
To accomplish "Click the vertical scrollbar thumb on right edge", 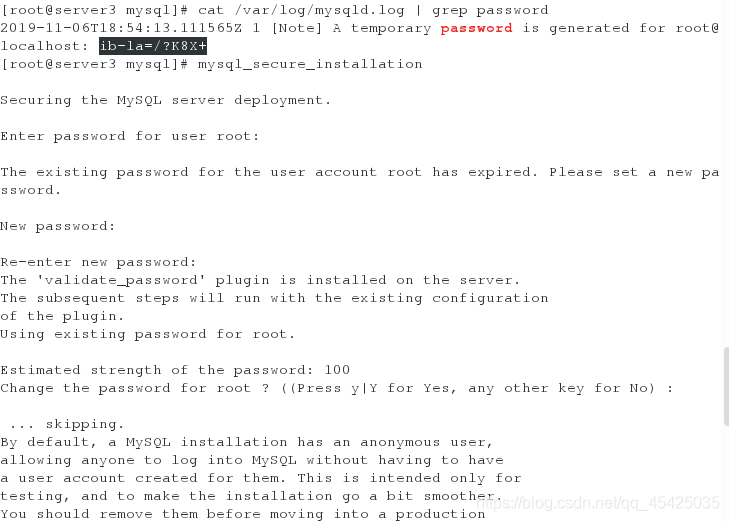I will [x=726, y=386].
